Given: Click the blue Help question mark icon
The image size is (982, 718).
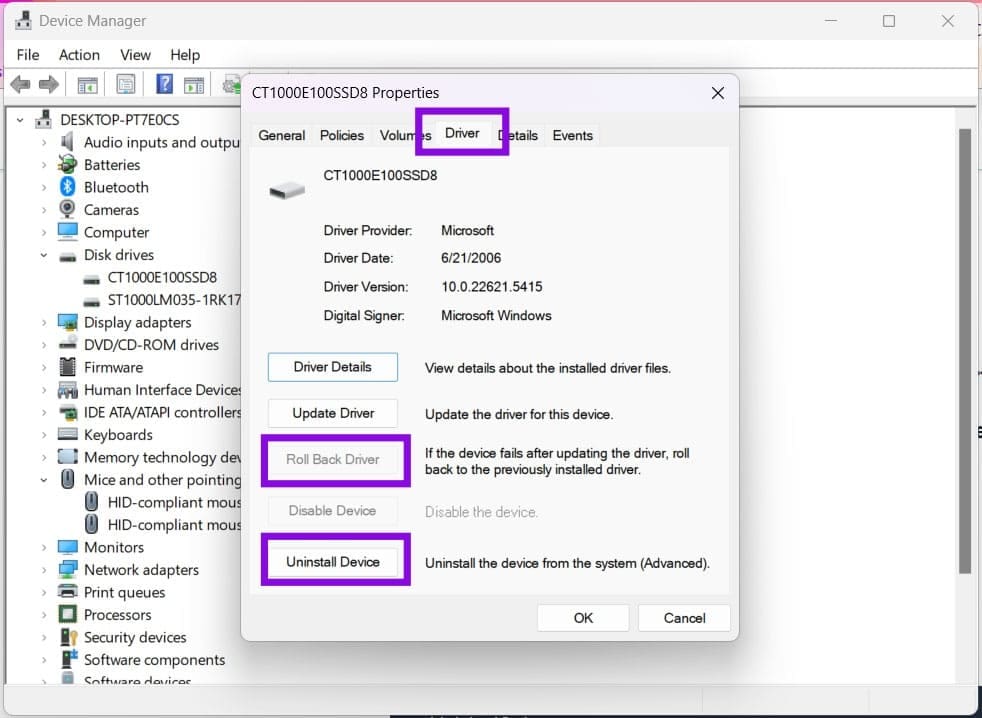Looking at the screenshot, I should tap(165, 83).
